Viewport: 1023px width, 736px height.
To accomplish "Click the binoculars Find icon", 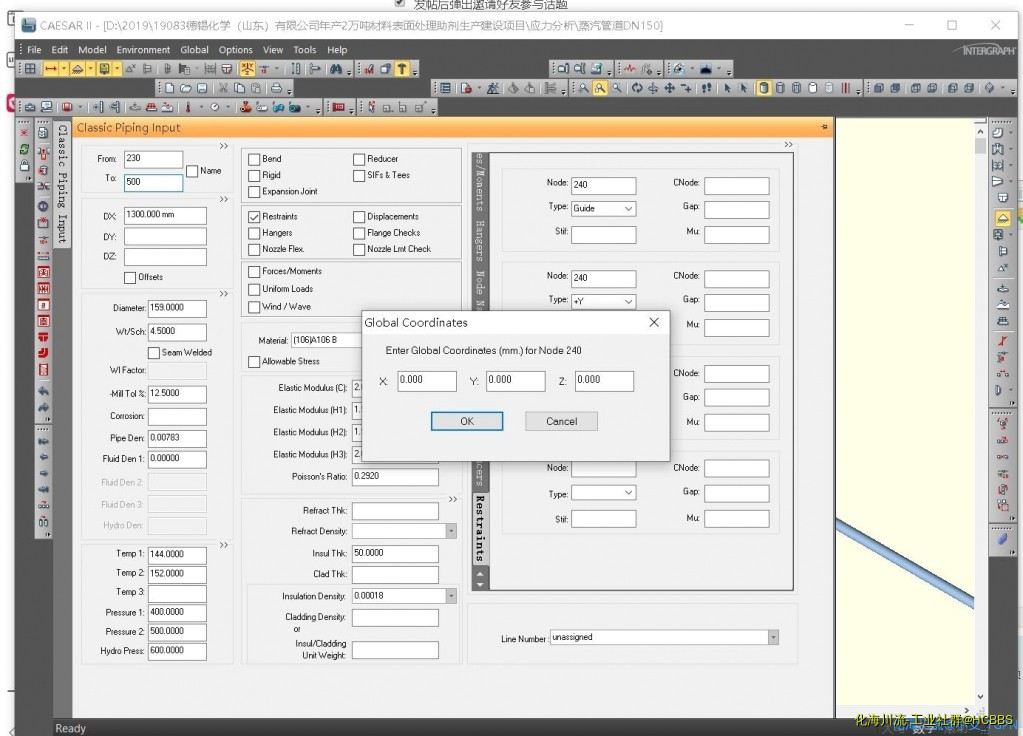I will coord(336,69).
